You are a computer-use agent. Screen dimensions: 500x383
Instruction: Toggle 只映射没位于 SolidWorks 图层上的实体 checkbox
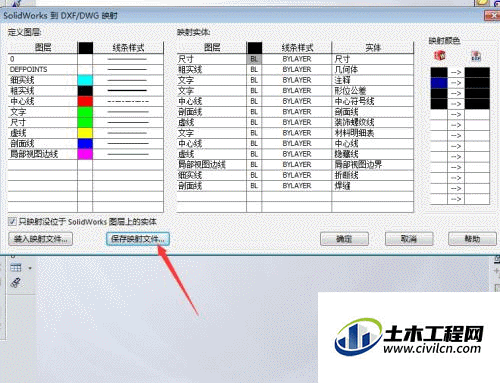click(12, 221)
